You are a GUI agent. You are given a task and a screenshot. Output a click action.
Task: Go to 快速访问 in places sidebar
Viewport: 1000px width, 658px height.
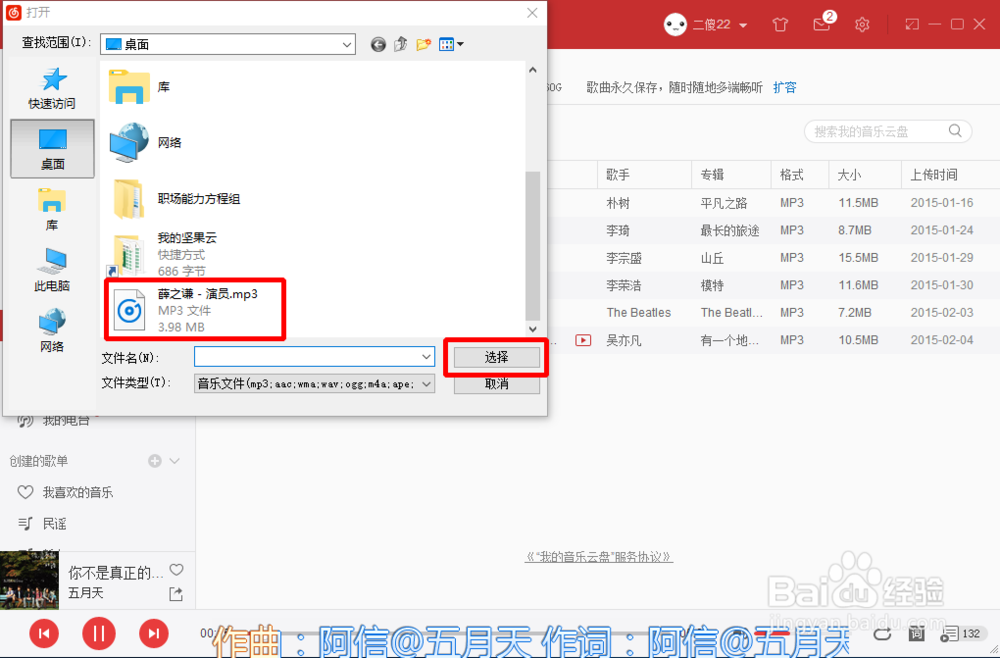[52, 89]
